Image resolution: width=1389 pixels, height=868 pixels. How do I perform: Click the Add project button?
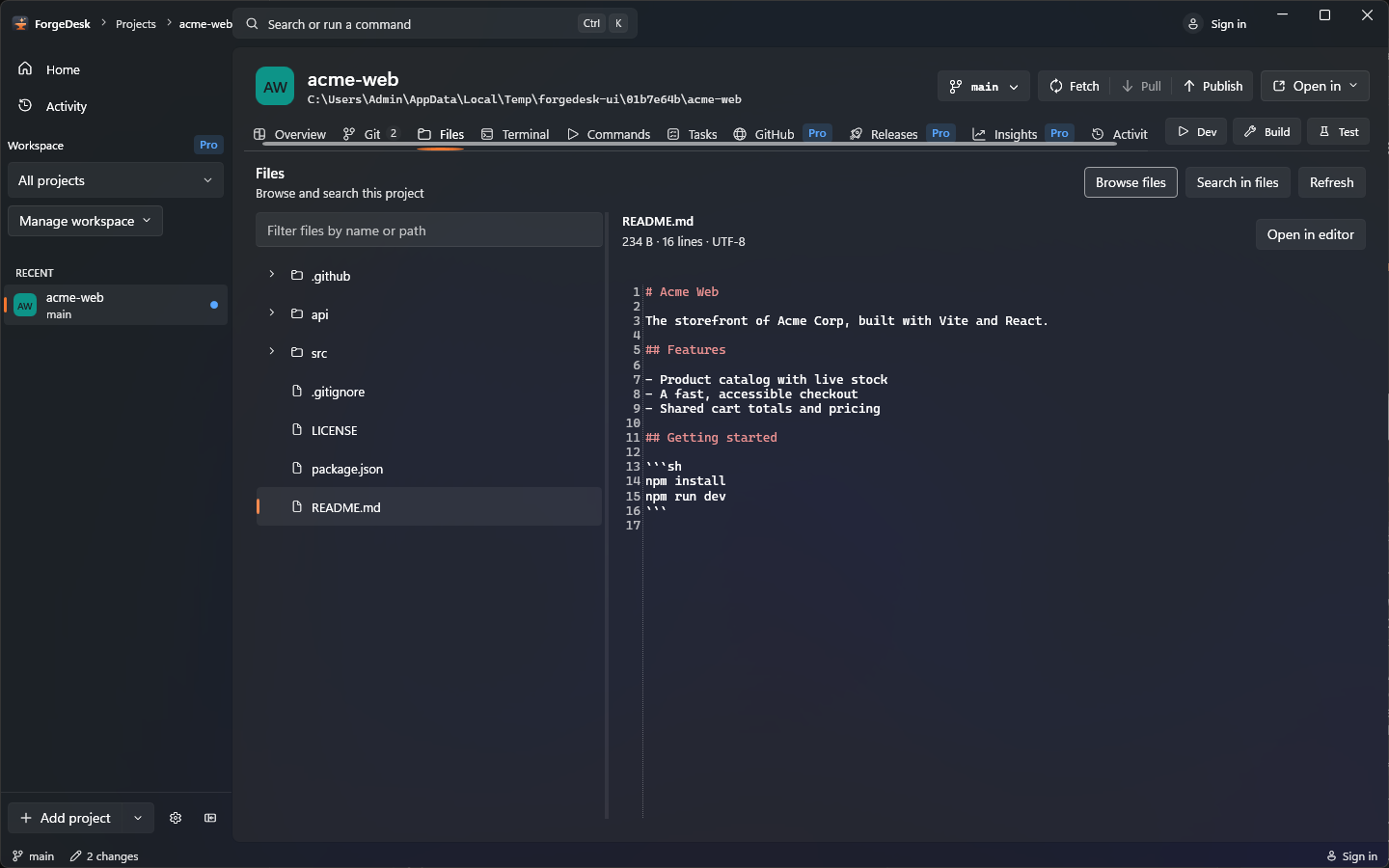66,818
